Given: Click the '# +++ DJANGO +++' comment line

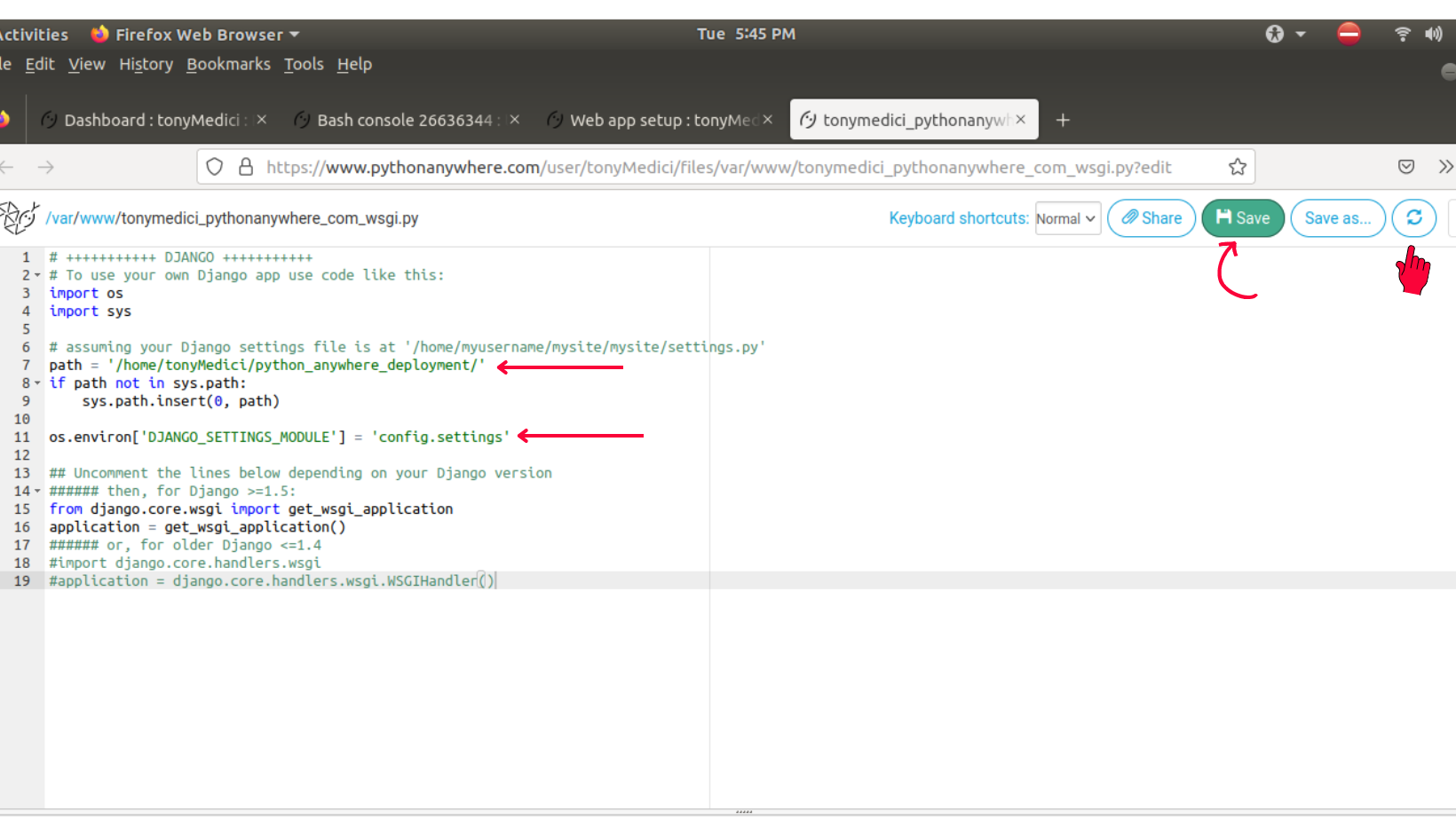Looking at the screenshot, I should [181, 257].
